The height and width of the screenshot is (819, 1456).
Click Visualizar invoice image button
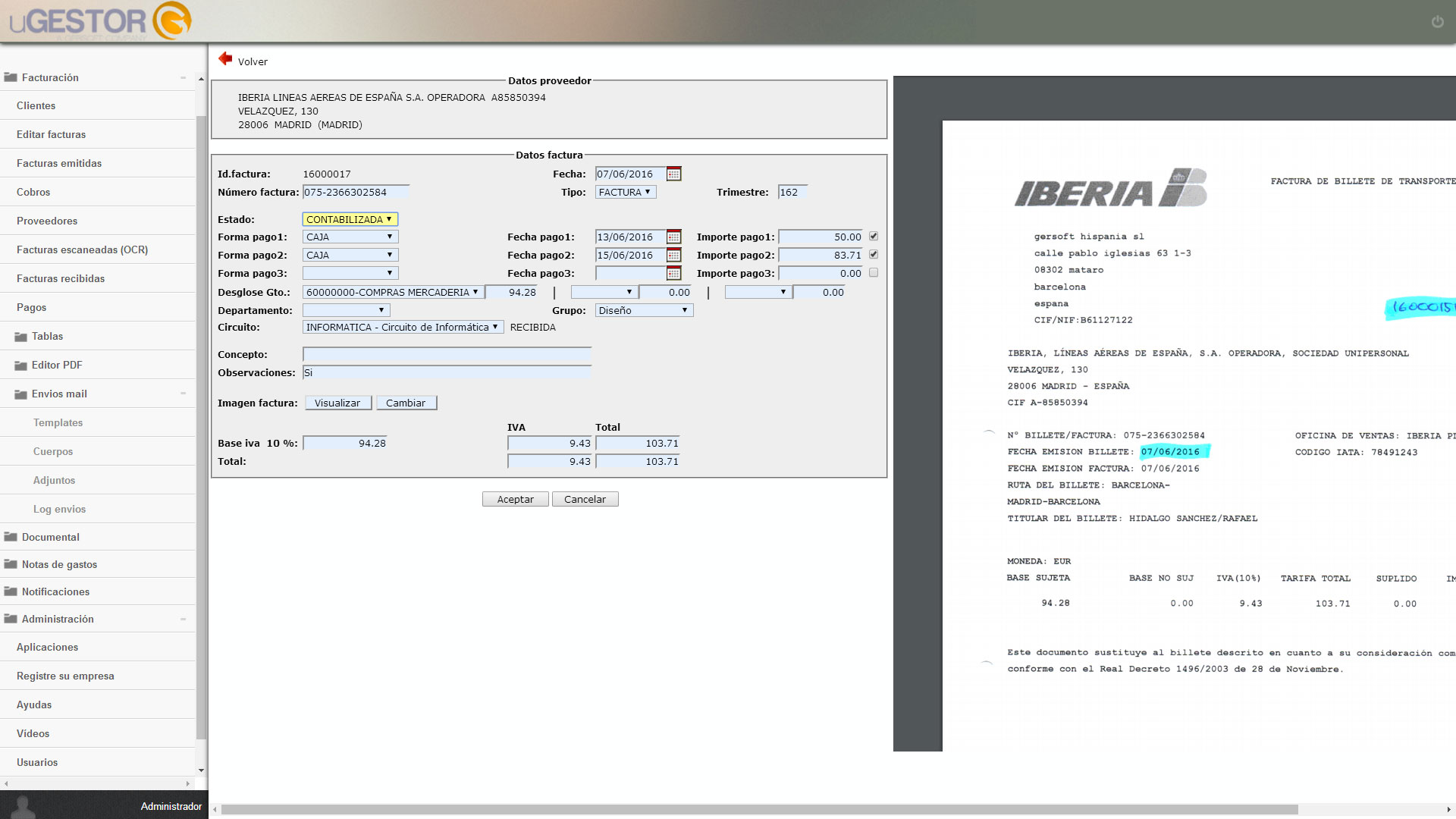(x=338, y=403)
